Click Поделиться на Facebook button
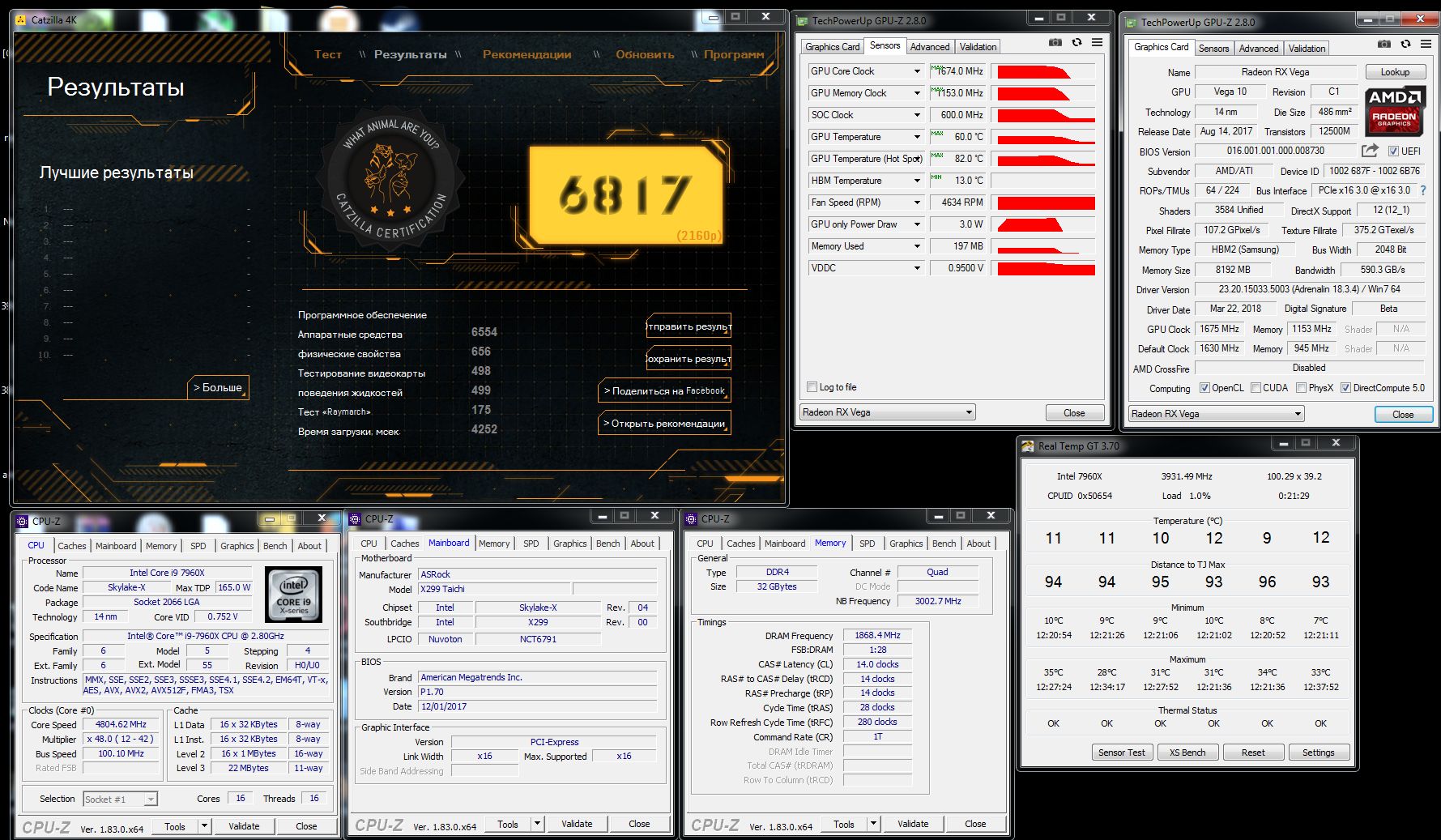 click(664, 390)
